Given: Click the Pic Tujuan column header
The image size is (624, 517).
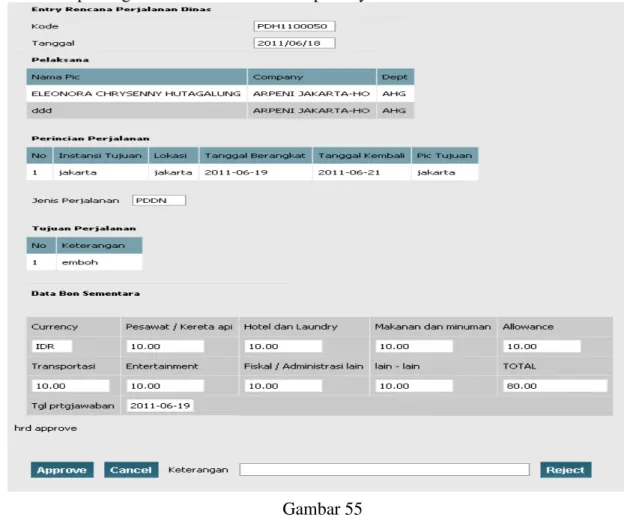Looking at the screenshot, I should coord(445,156).
